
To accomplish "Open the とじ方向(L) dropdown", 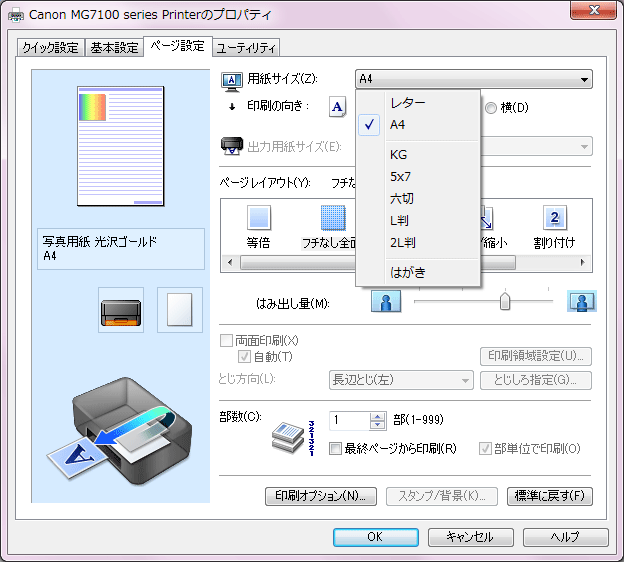I will (401, 380).
